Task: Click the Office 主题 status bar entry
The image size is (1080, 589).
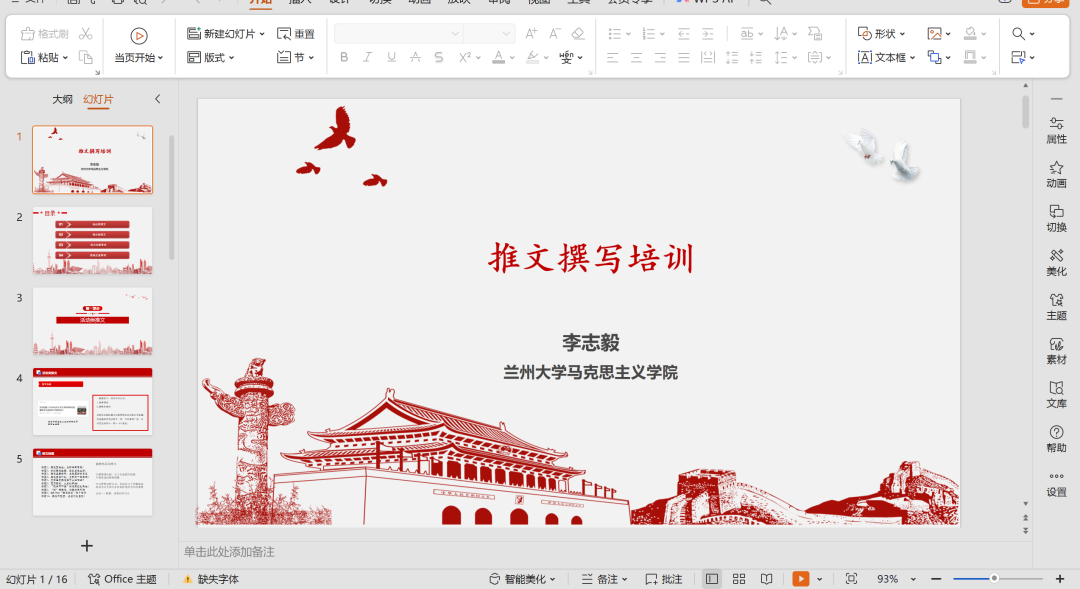Action: [123, 579]
